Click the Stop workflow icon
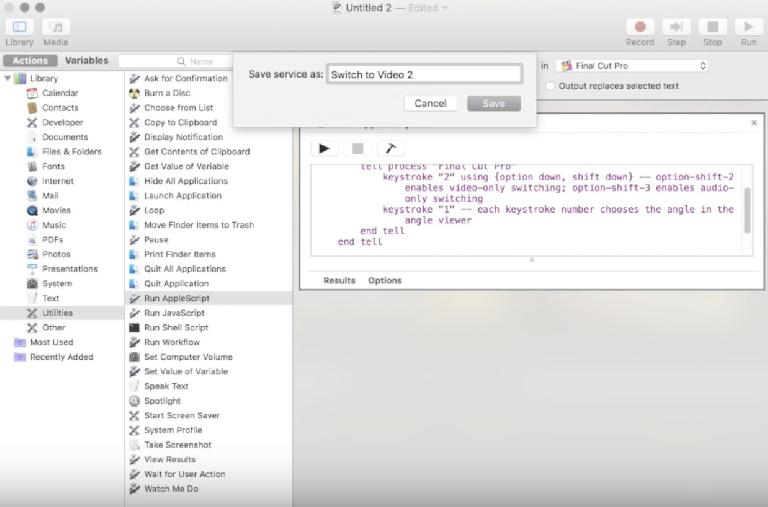Image resolution: width=768 pixels, height=507 pixels. click(712, 27)
